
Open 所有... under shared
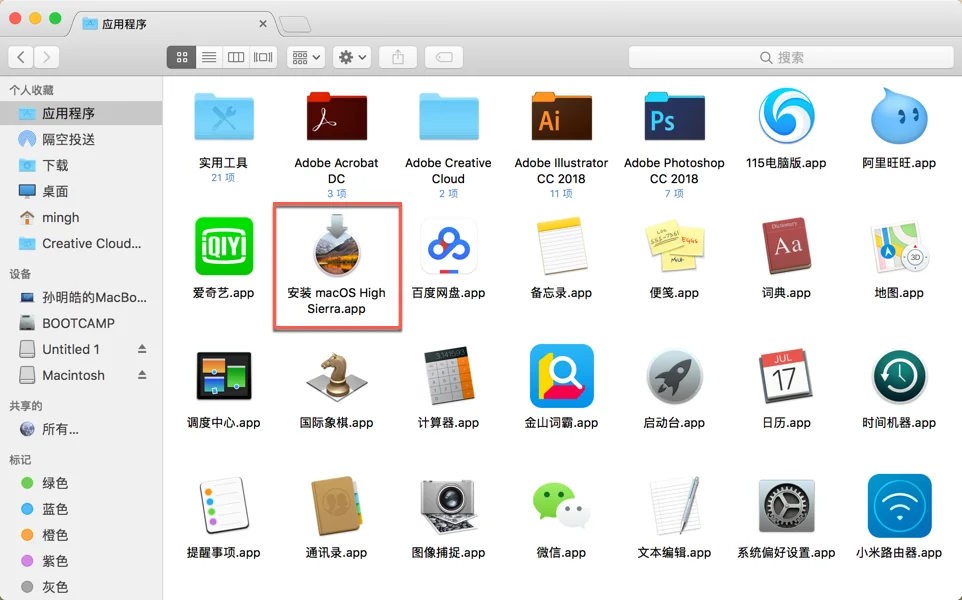pyautogui.click(x=81, y=429)
